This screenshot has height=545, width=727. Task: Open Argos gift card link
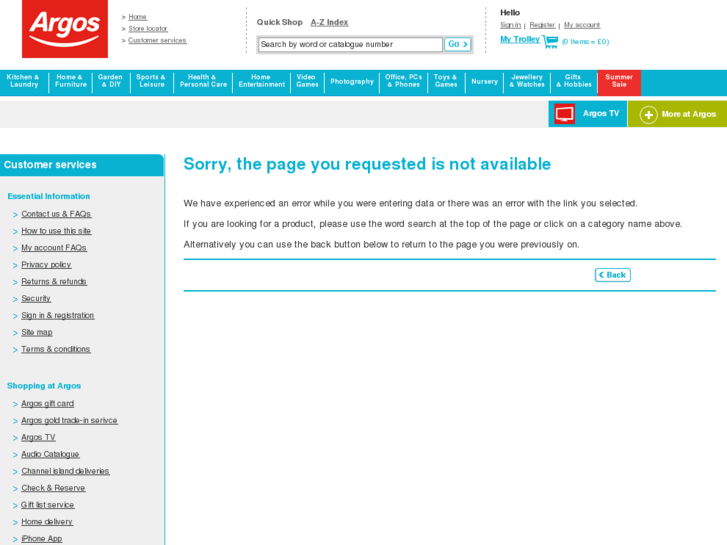[x=47, y=404]
